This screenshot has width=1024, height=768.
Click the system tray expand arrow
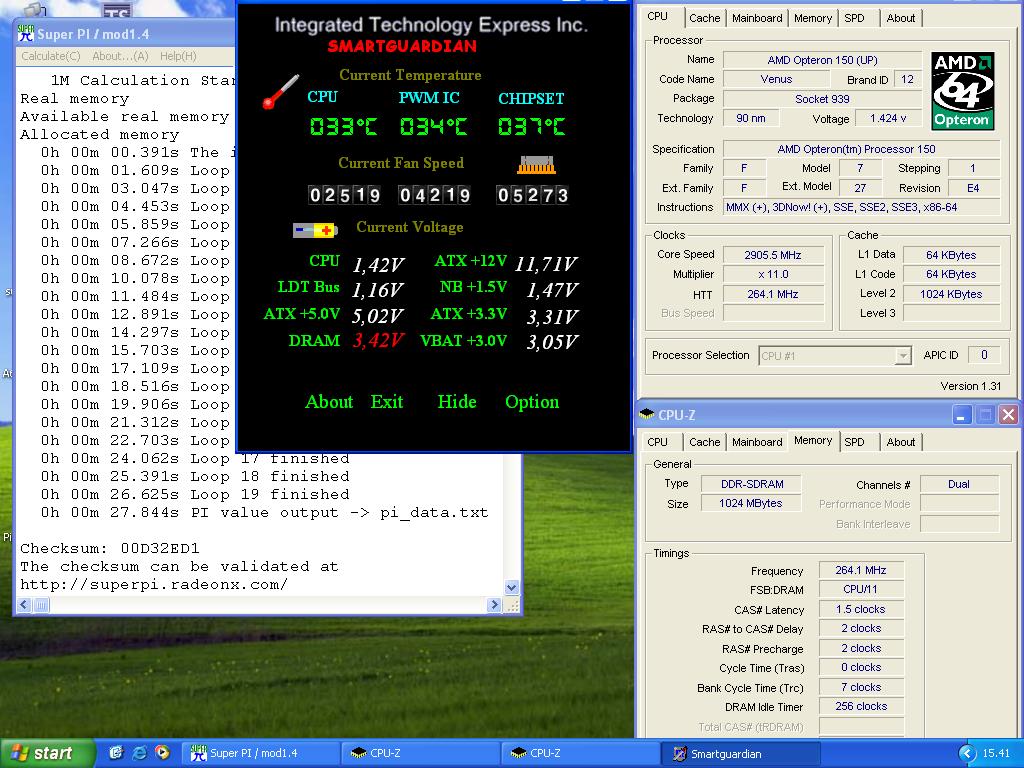(x=967, y=754)
